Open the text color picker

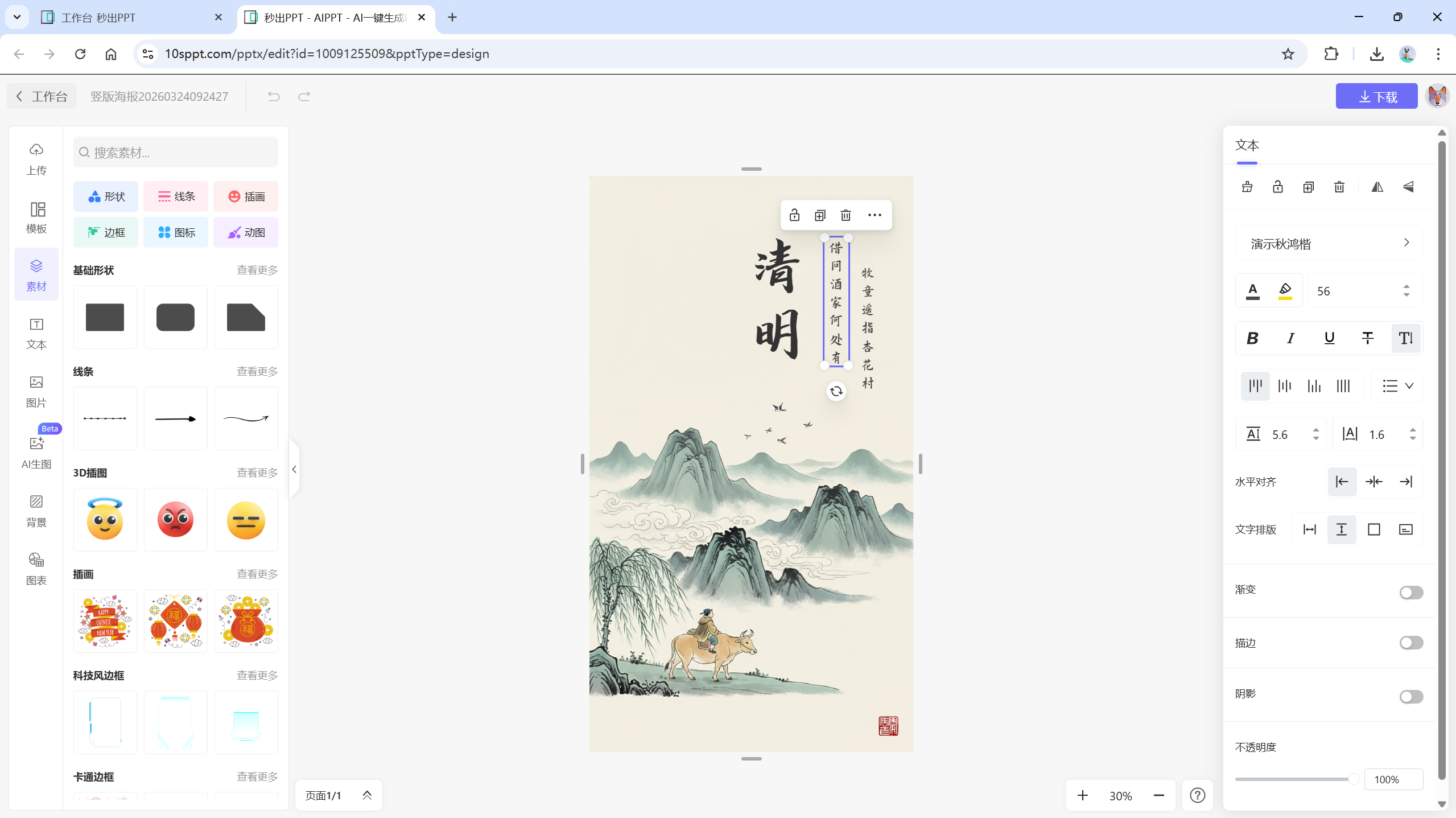click(1252, 291)
